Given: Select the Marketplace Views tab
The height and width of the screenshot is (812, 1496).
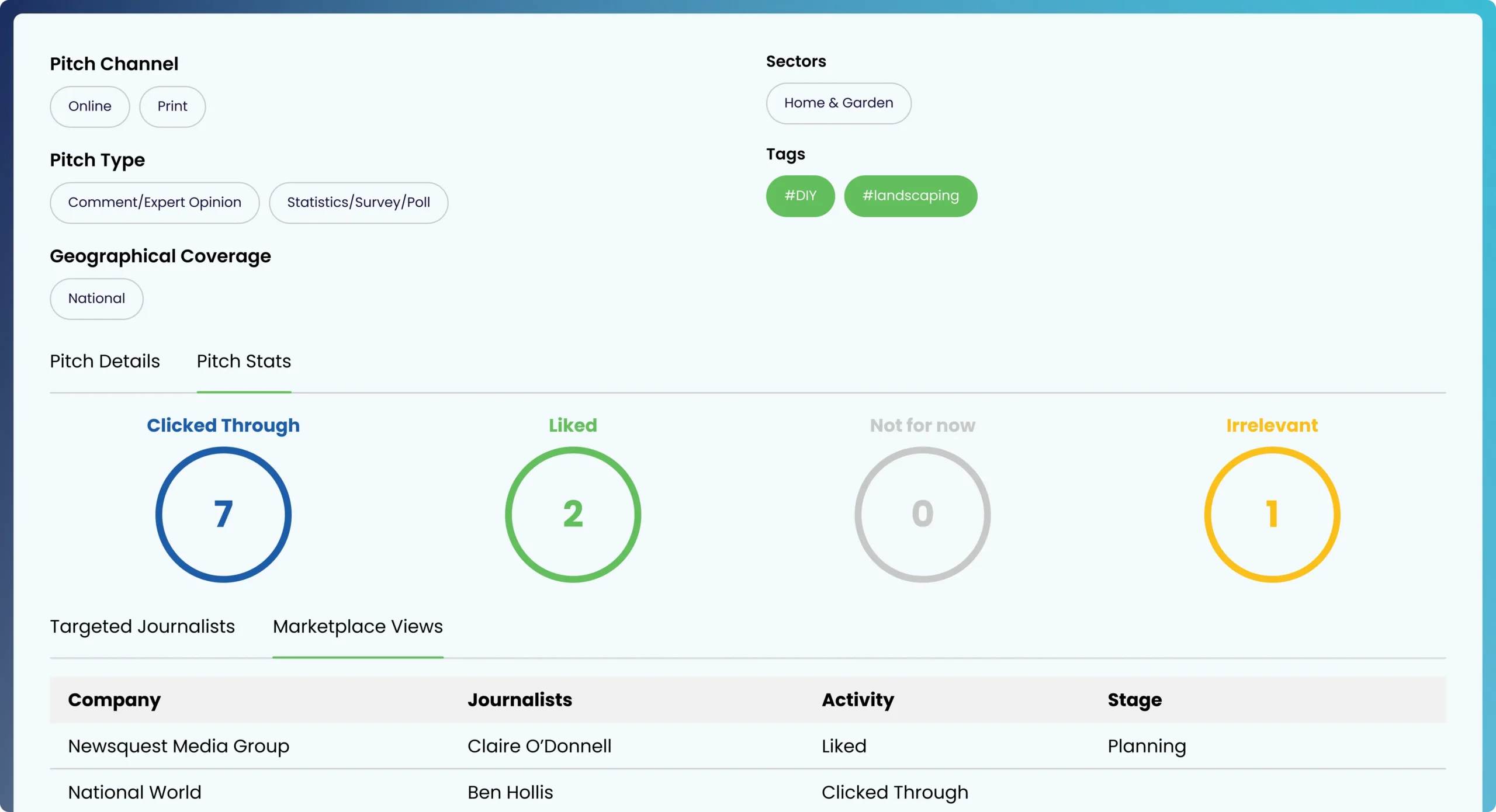Looking at the screenshot, I should tap(358, 626).
